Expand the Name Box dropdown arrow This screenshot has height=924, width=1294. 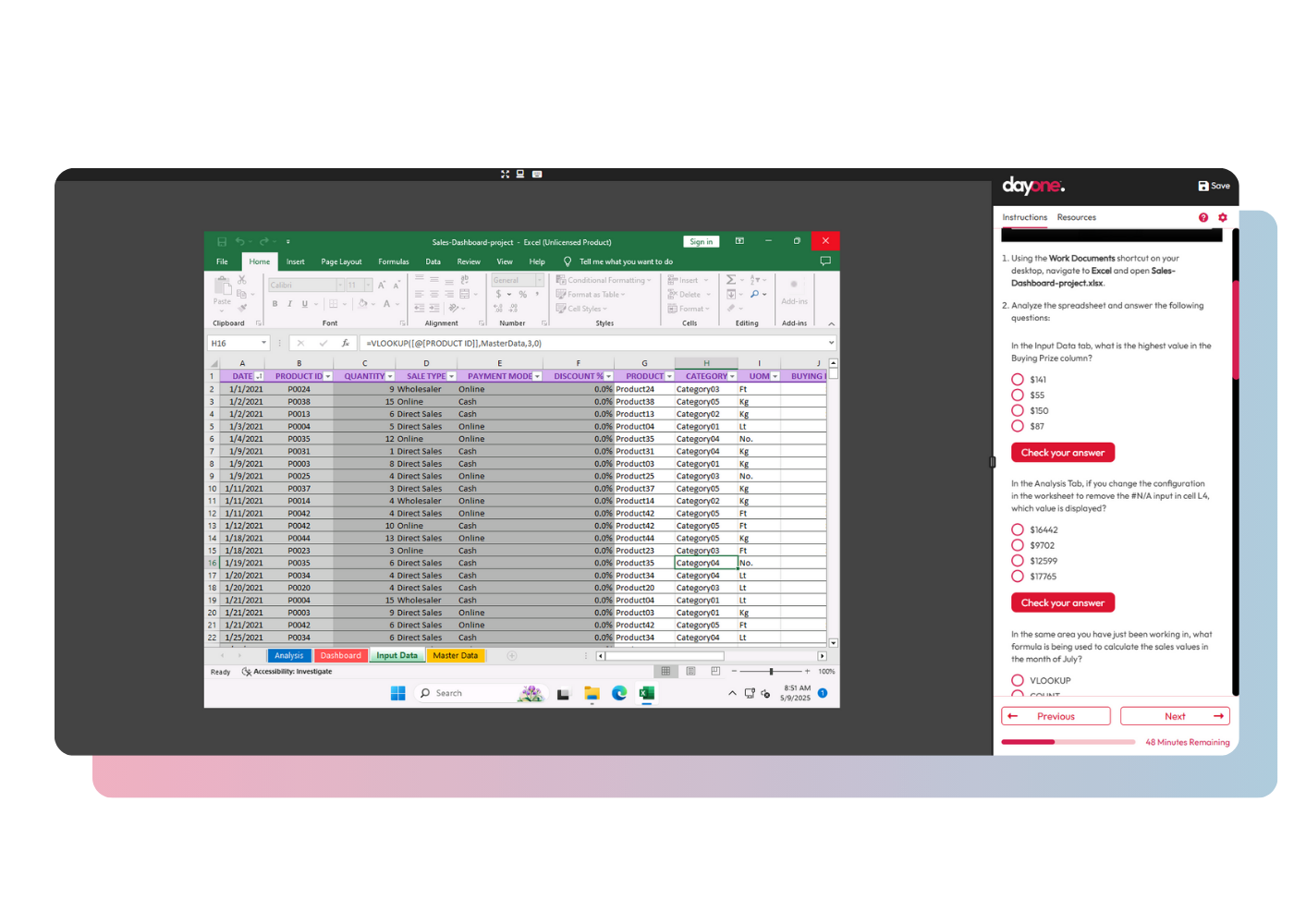pos(263,343)
